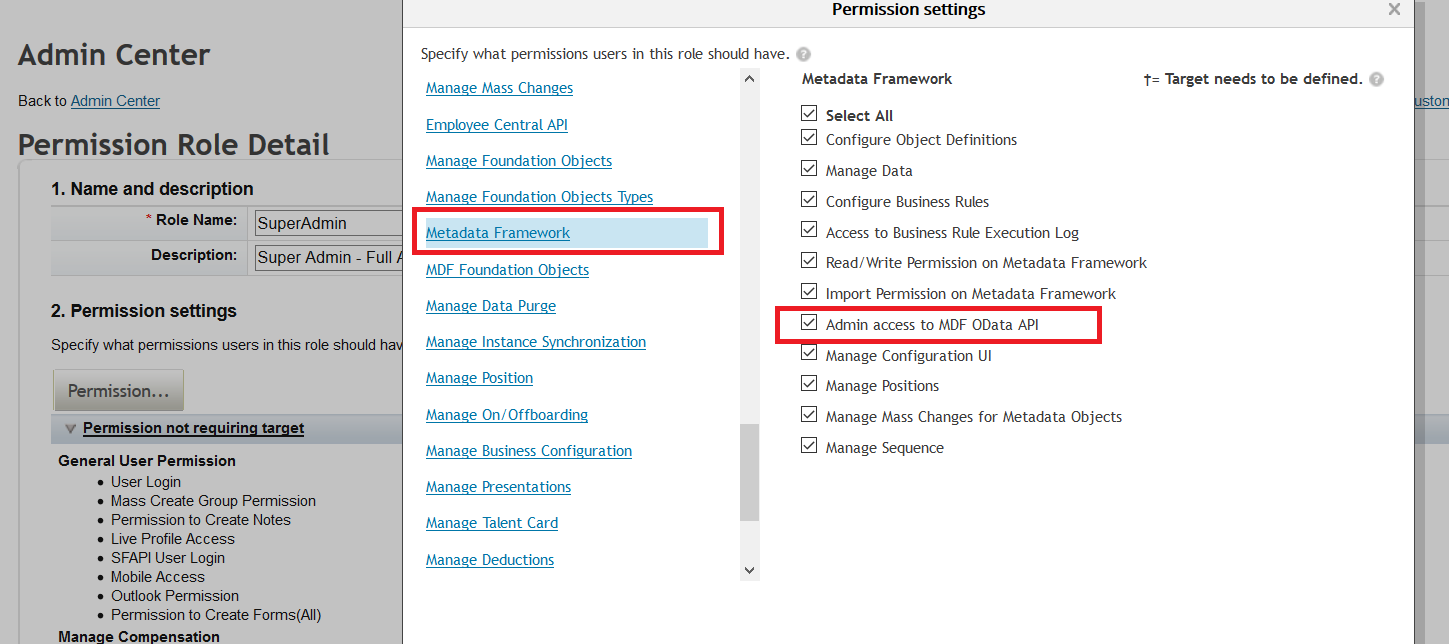Toggle Admin access to MDF OData API
Image resolution: width=1449 pixels, height=644 pixels.
[x=809, y=323]
